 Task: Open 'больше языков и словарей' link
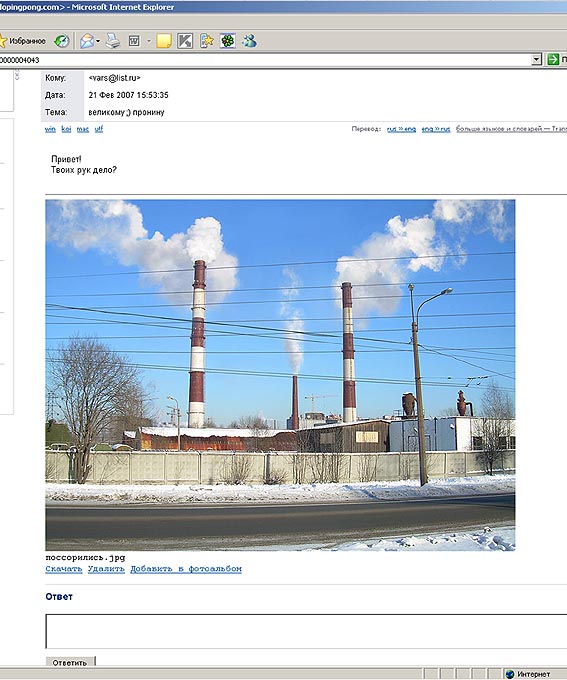click(511, 129)
